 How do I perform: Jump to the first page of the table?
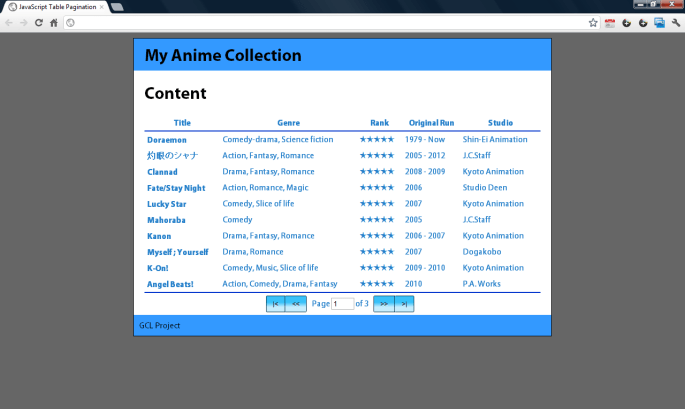coord(275,303)
